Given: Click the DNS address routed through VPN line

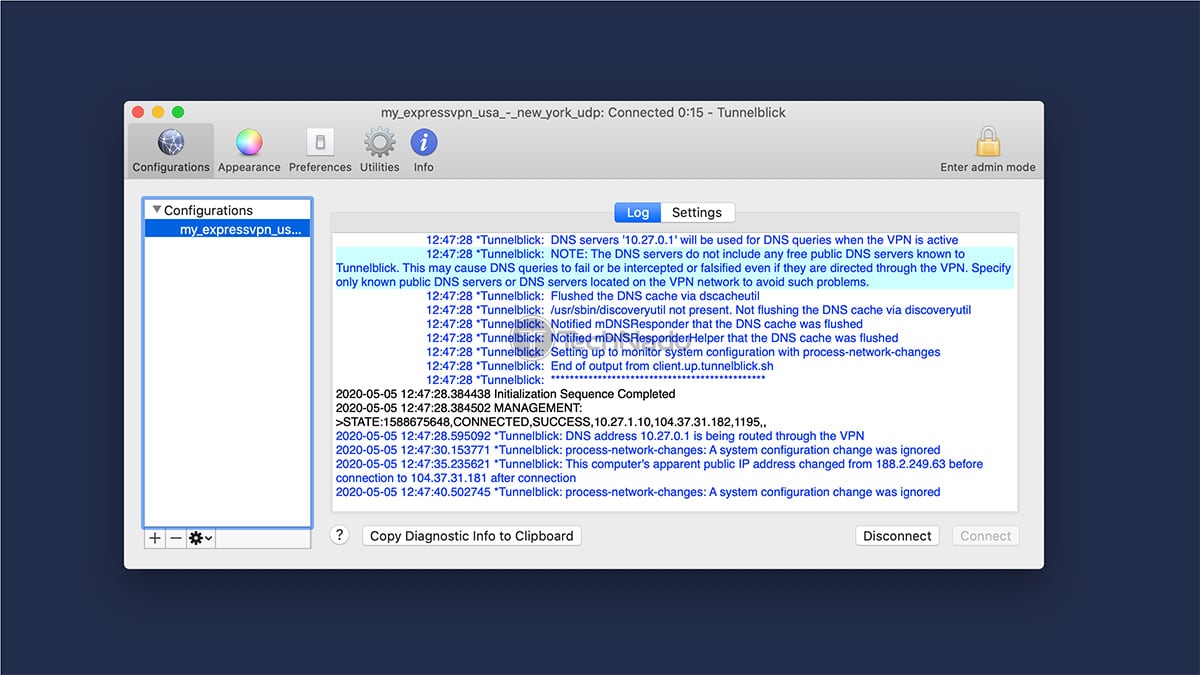Looking at the screenshot, I should [x=600, y=436].
